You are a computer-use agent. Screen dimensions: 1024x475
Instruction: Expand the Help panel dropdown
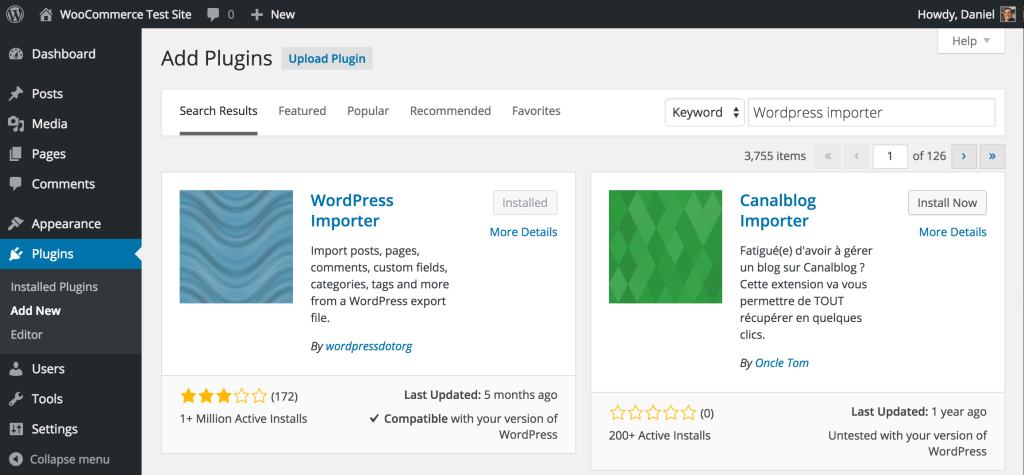971,41
